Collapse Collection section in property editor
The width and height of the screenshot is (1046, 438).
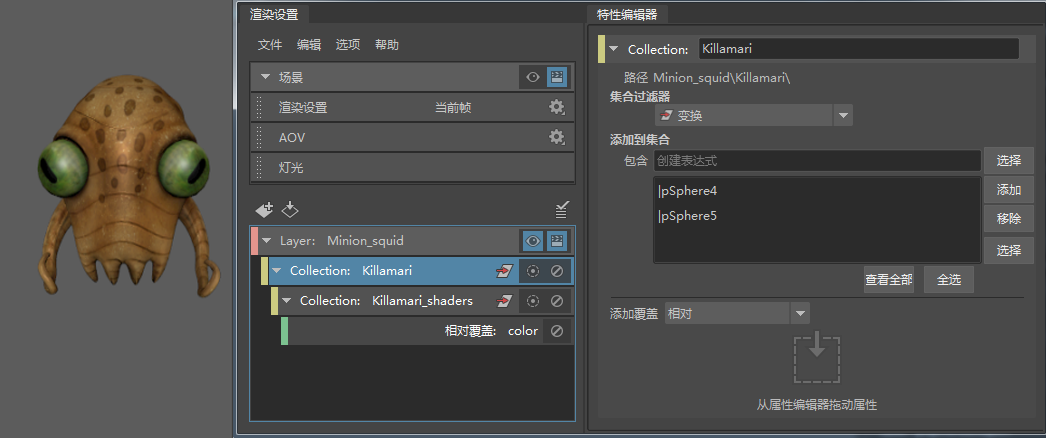(x=614, y=49)
